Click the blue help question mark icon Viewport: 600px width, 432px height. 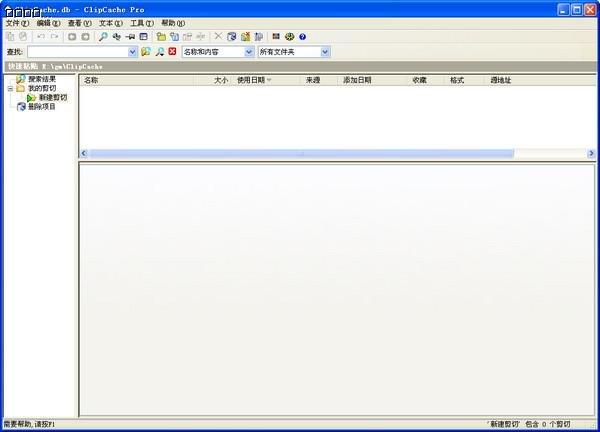point(302,37)
